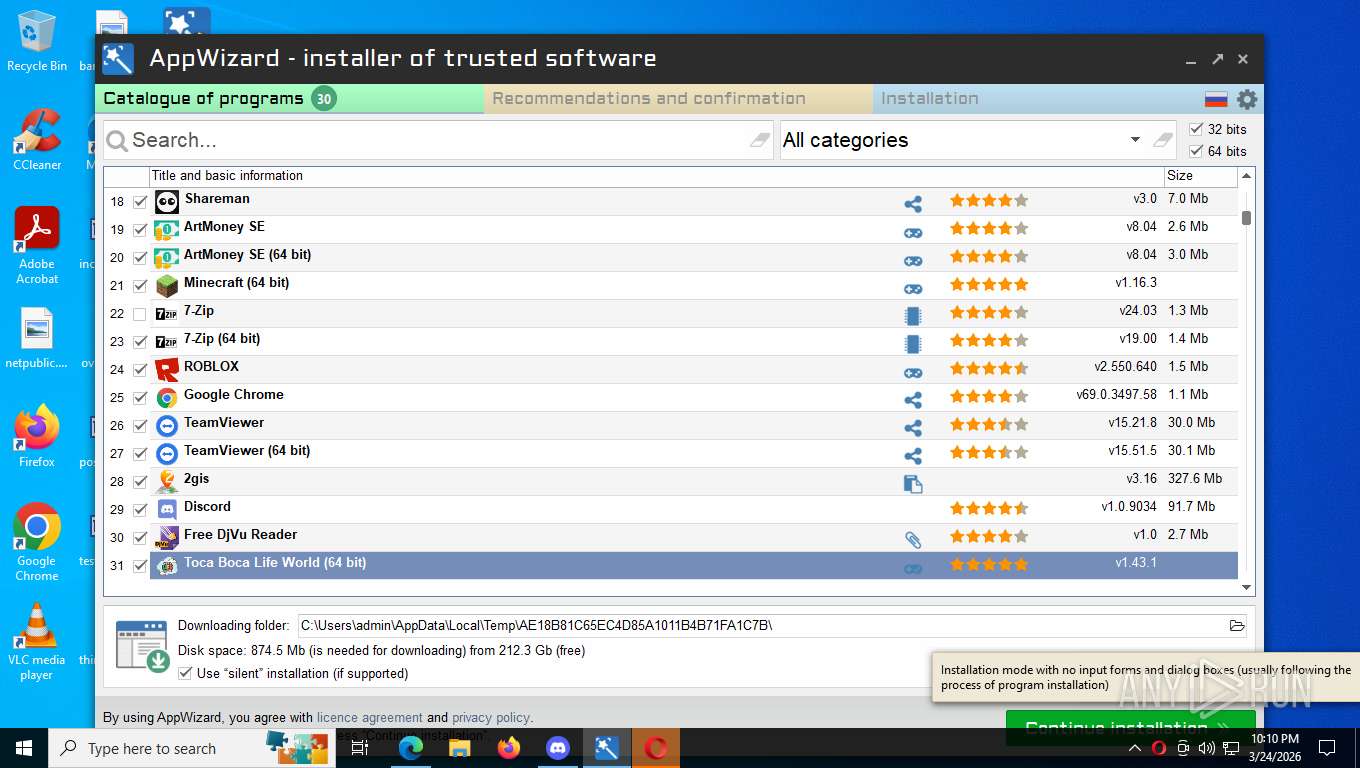Click in the Windows taskbar search box
This screenshot has height=768, width=1360.
192,748
